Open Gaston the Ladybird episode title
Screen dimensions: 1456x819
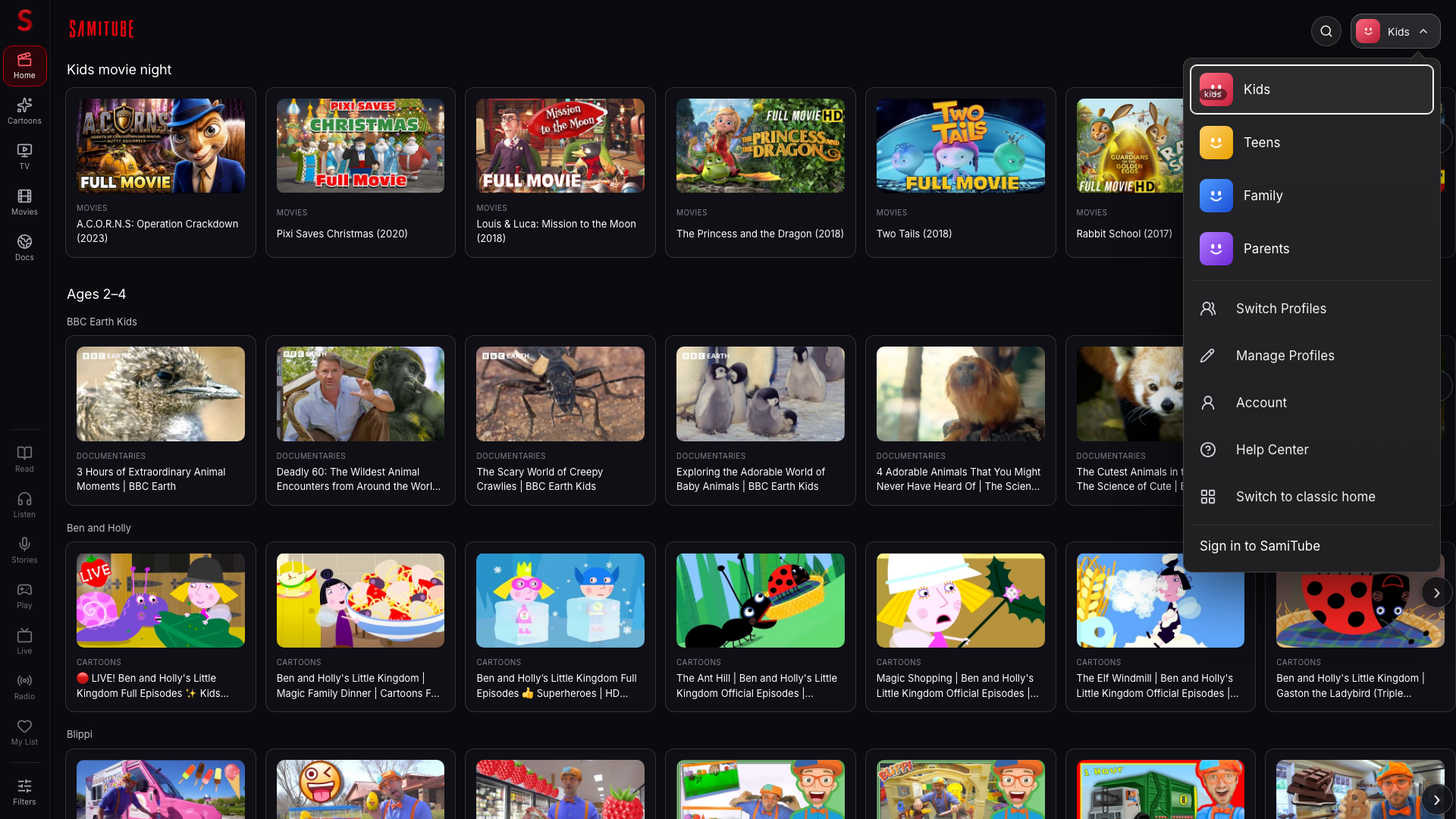coord(1351,686)
